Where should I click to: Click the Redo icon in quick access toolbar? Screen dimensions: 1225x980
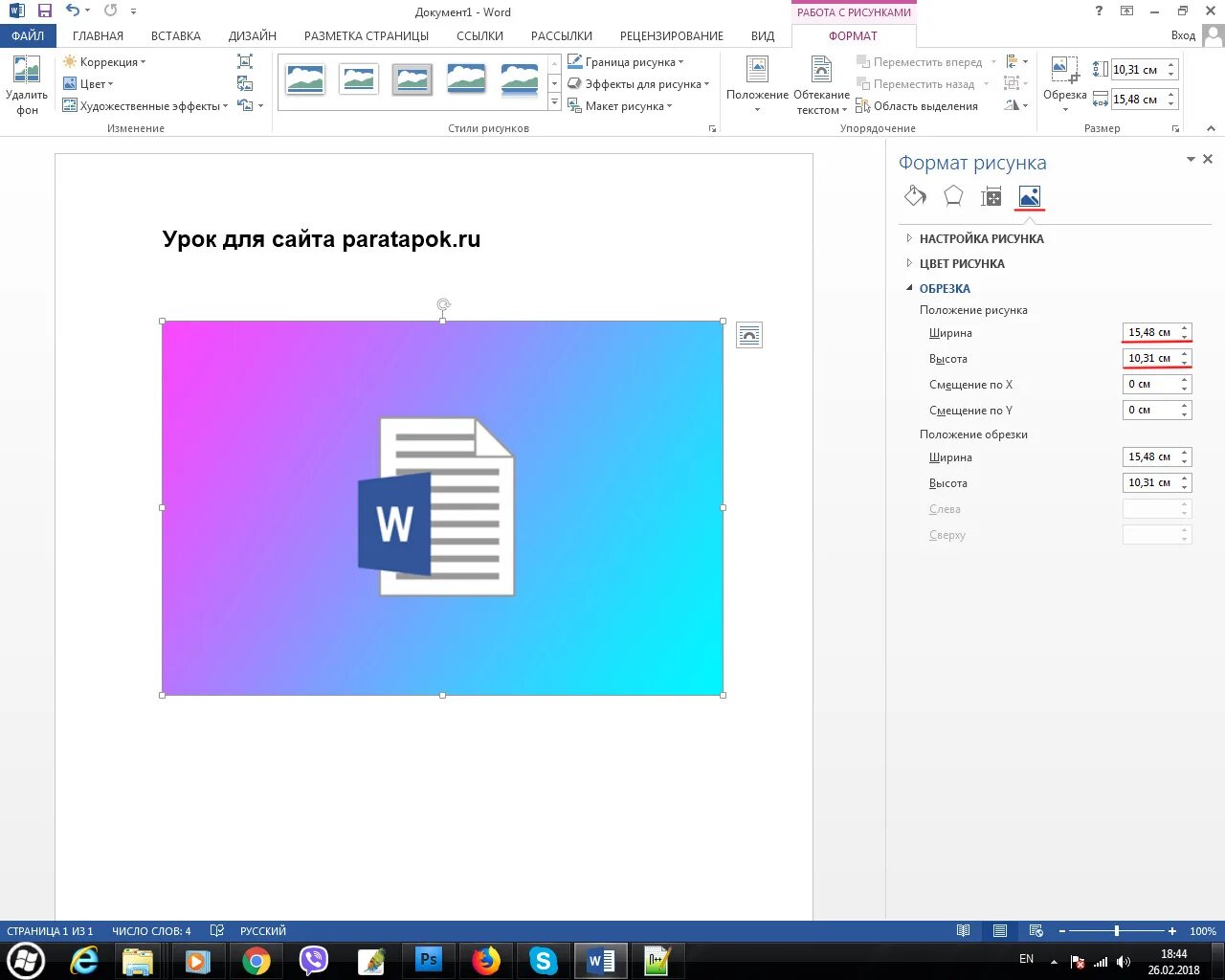tap(111, 11)
